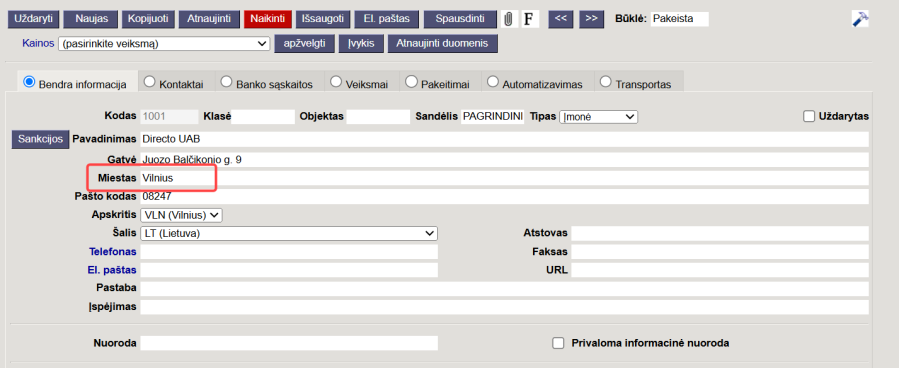Click the Pašto kodas field 08247
899x368 pixels.
pos(505,197)
